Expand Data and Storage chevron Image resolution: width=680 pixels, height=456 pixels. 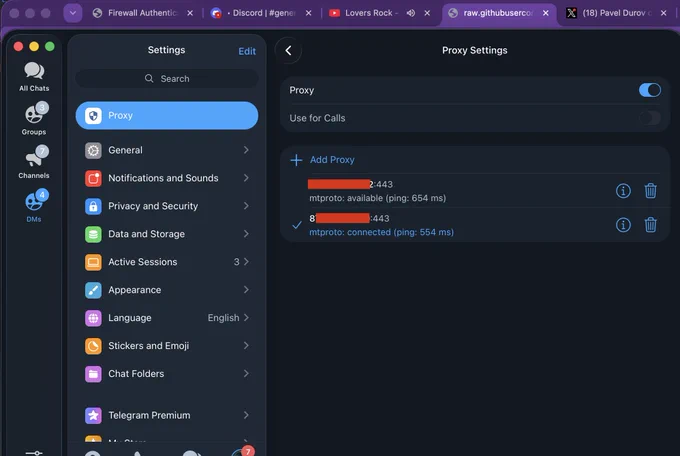[x=246, y=234]
